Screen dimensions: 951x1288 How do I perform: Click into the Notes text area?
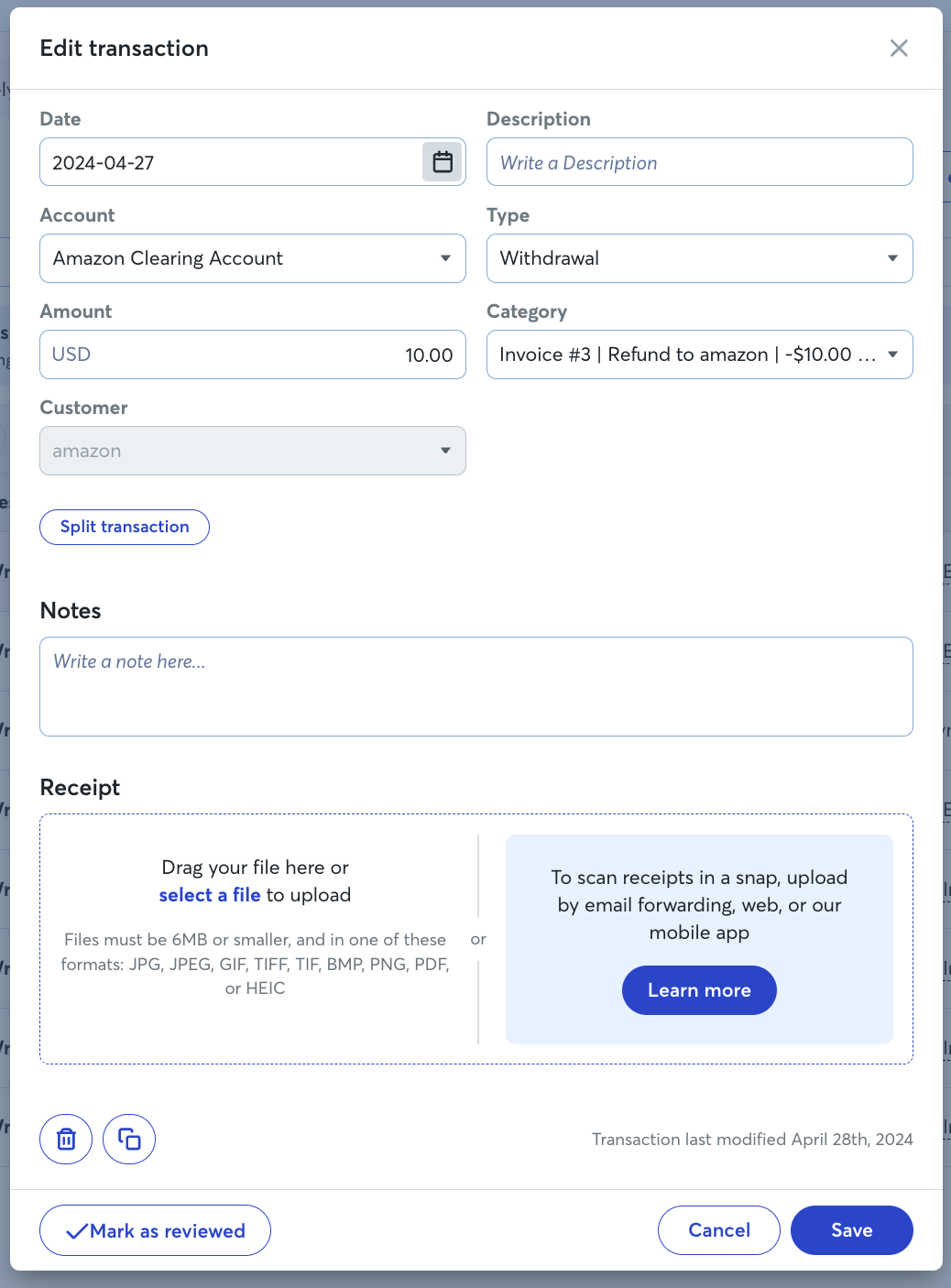click(x=476, y=686)
